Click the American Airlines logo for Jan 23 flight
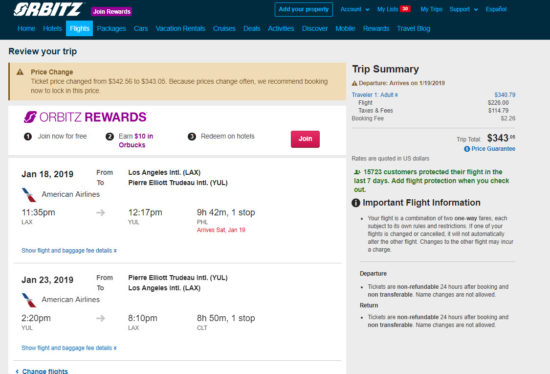Viewport: 550px width, 374px height. coord(29,300)
